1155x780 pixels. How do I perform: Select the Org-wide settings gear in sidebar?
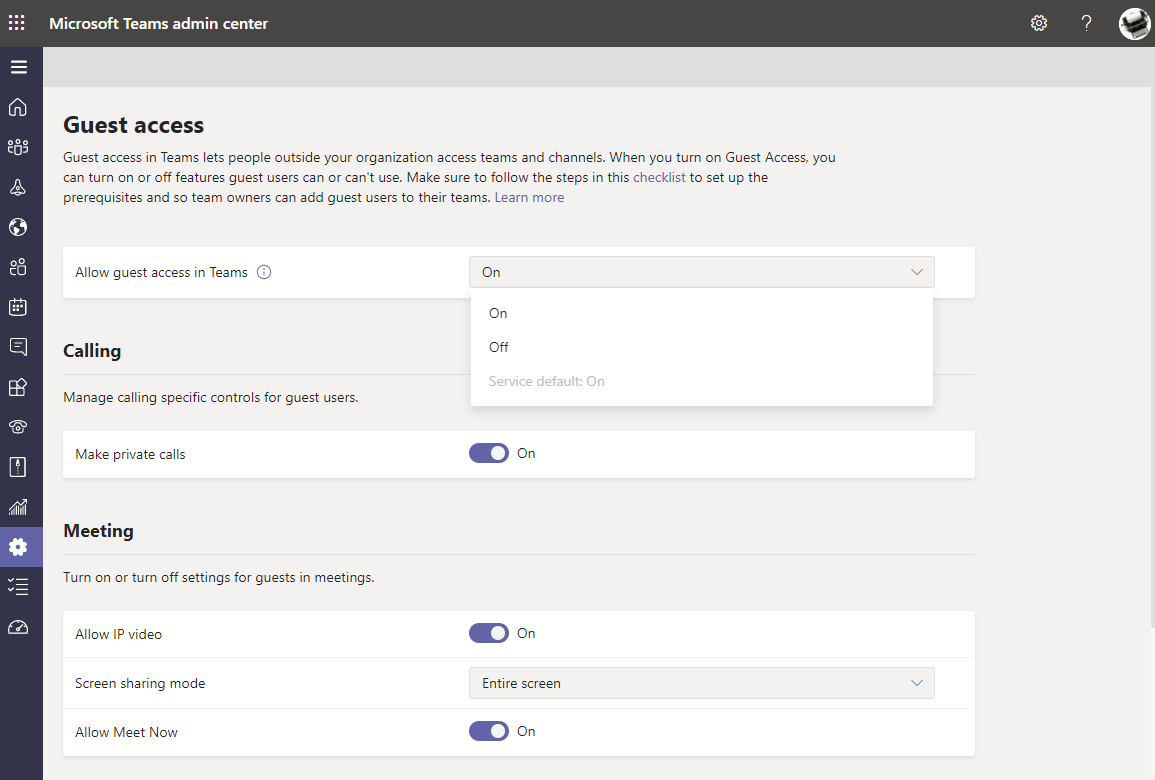tap(18, 547)
